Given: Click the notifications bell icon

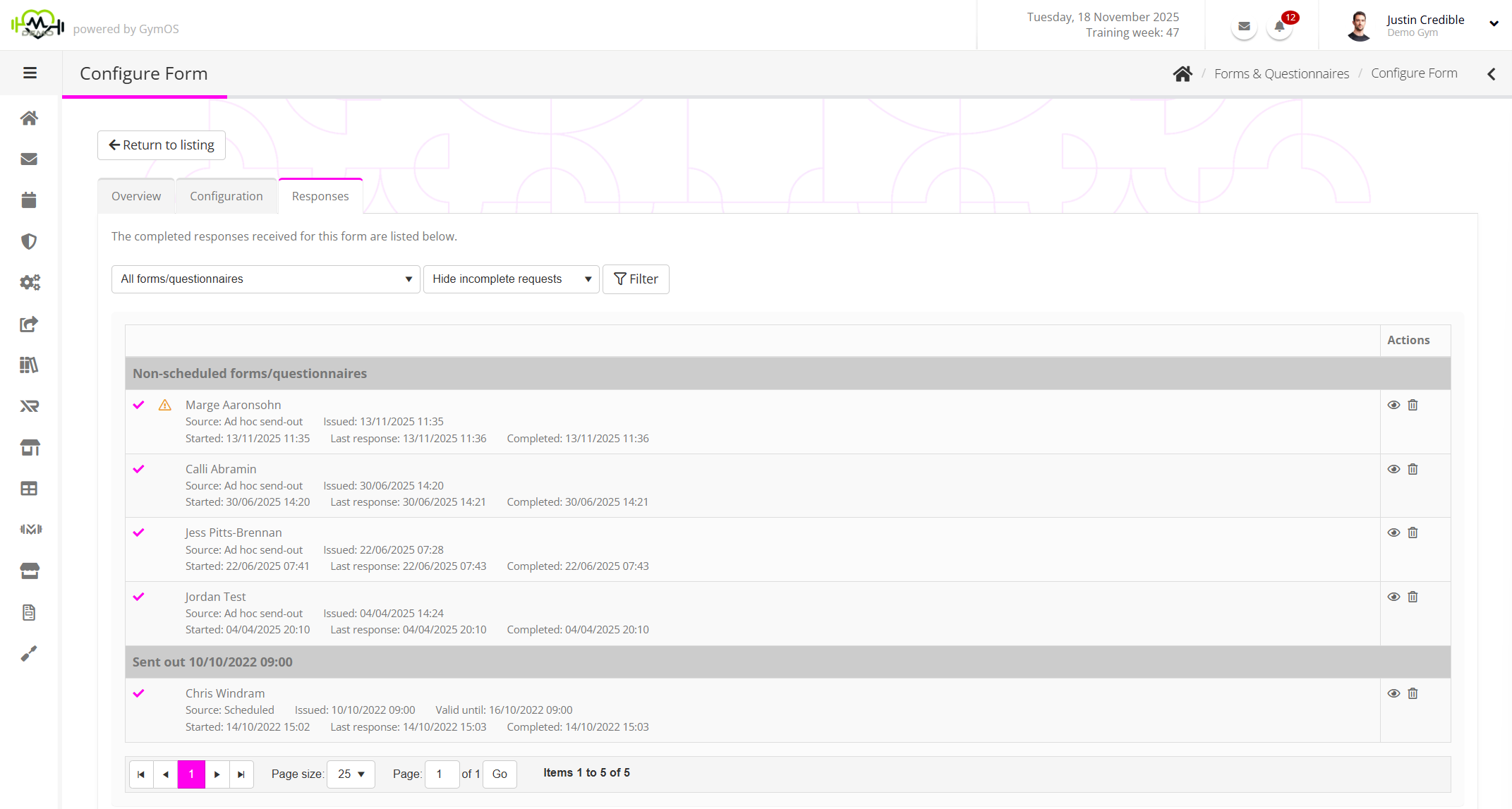Looking at the screenshot, I should coord(1279,27).
